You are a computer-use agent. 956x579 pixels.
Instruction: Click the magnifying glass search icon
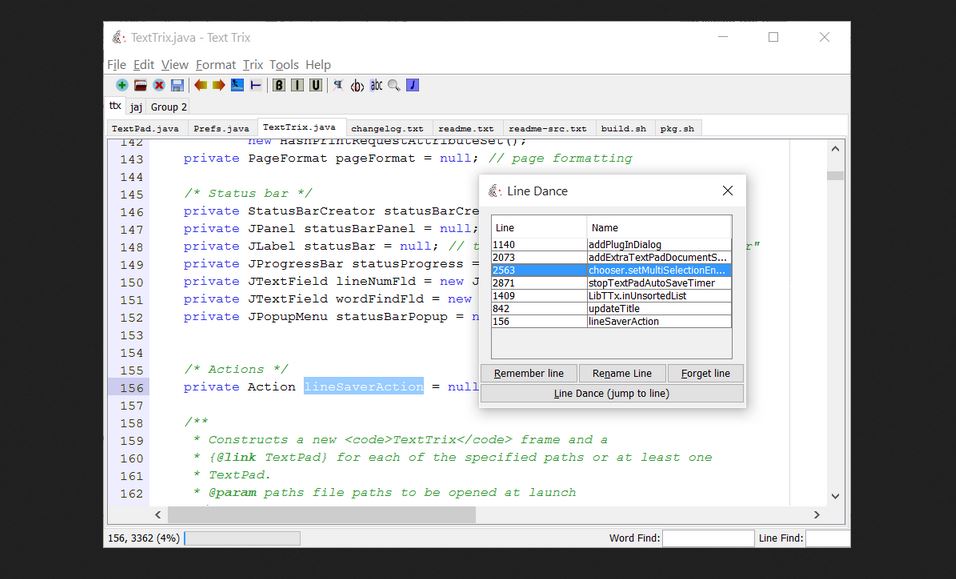pos(394,85)
